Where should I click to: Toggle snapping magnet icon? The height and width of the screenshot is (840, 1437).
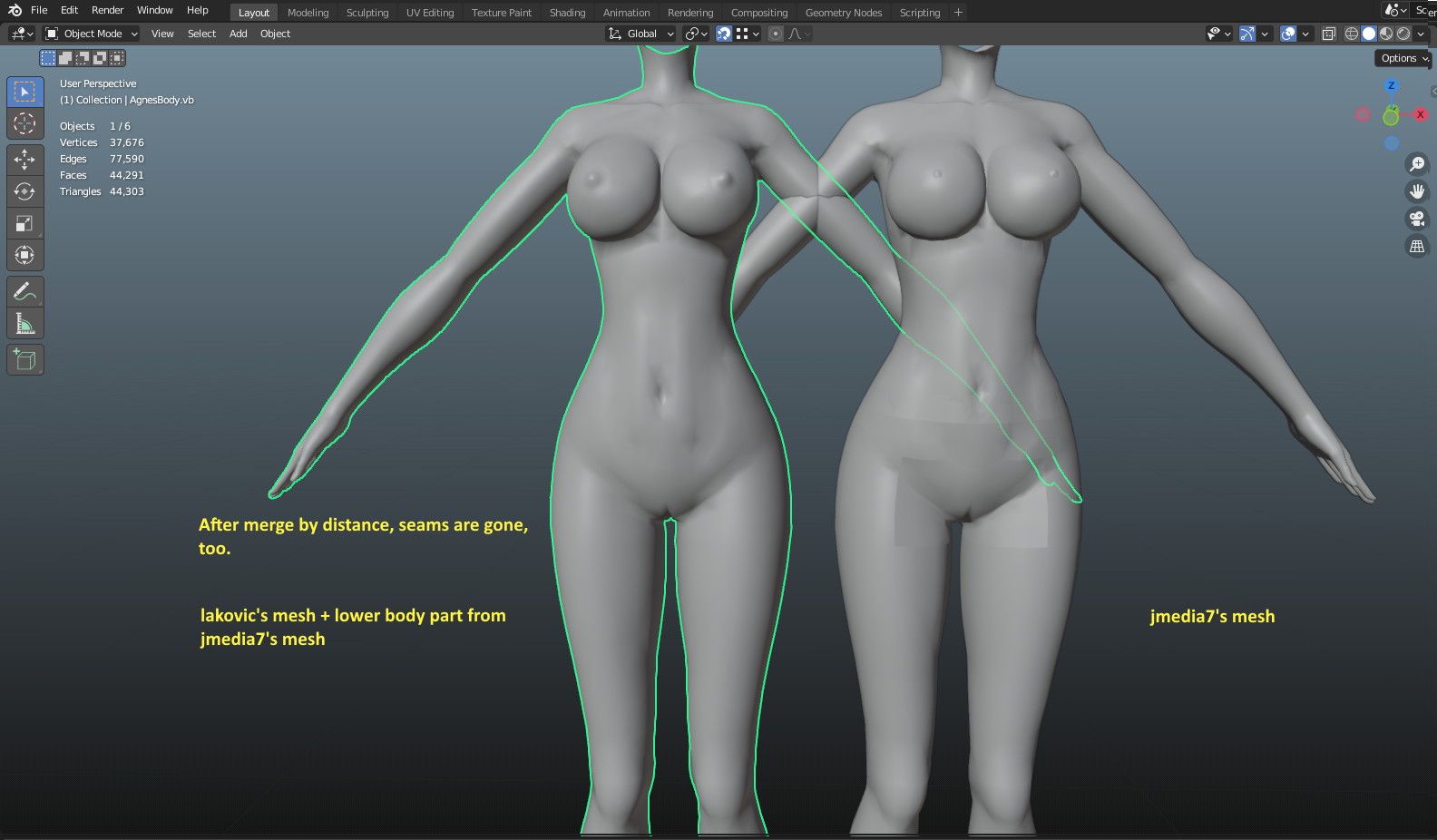724,34
